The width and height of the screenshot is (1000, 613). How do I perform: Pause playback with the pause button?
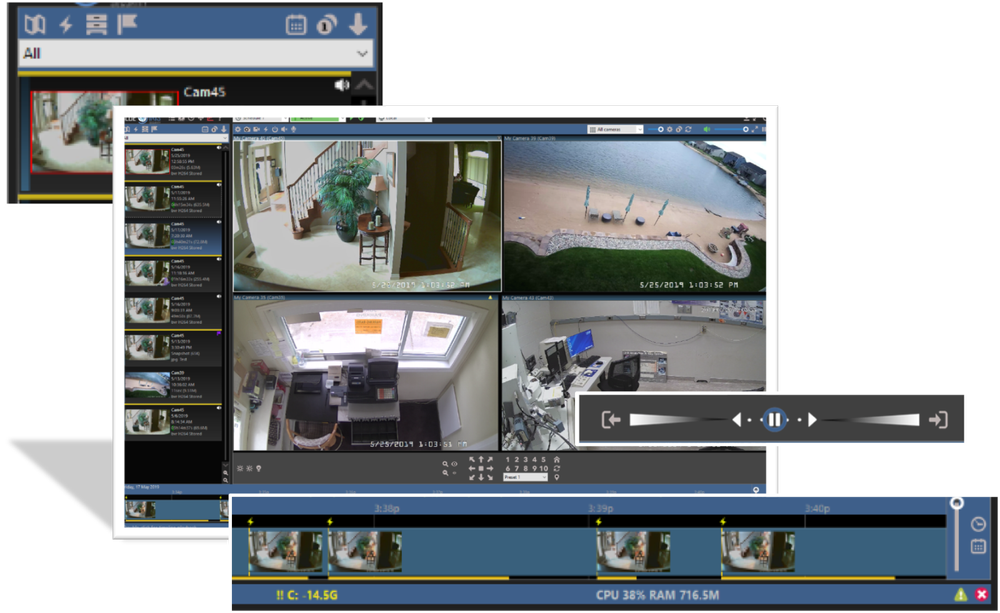coord(774,418)
